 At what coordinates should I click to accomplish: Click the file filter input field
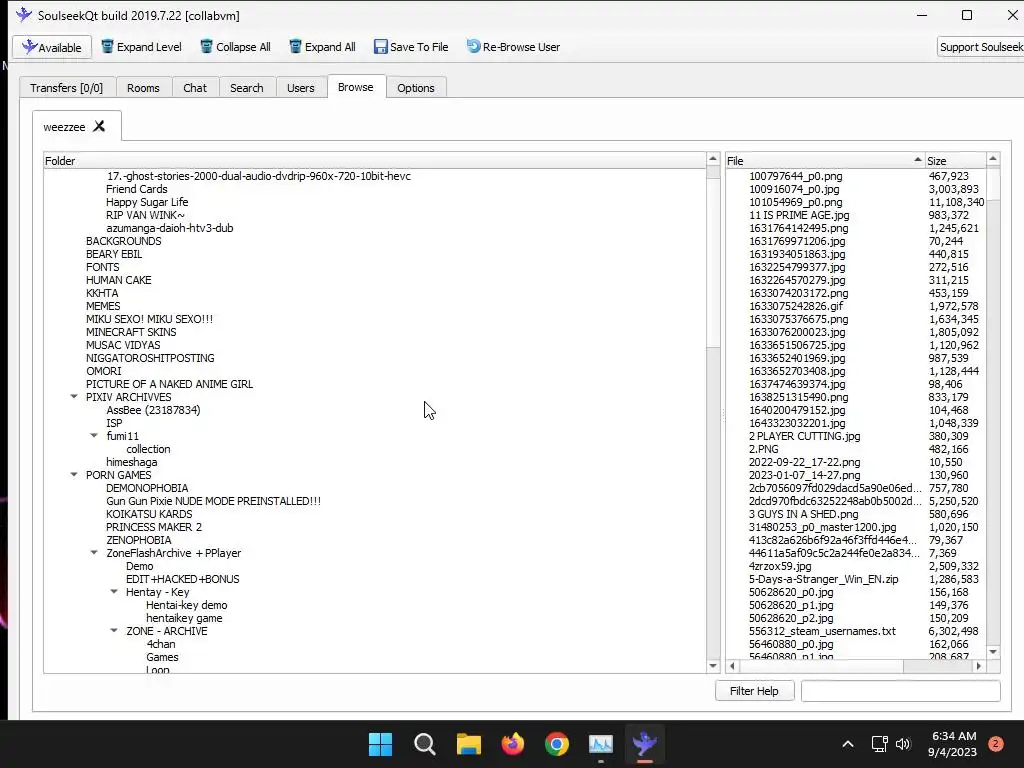(901, 690)
